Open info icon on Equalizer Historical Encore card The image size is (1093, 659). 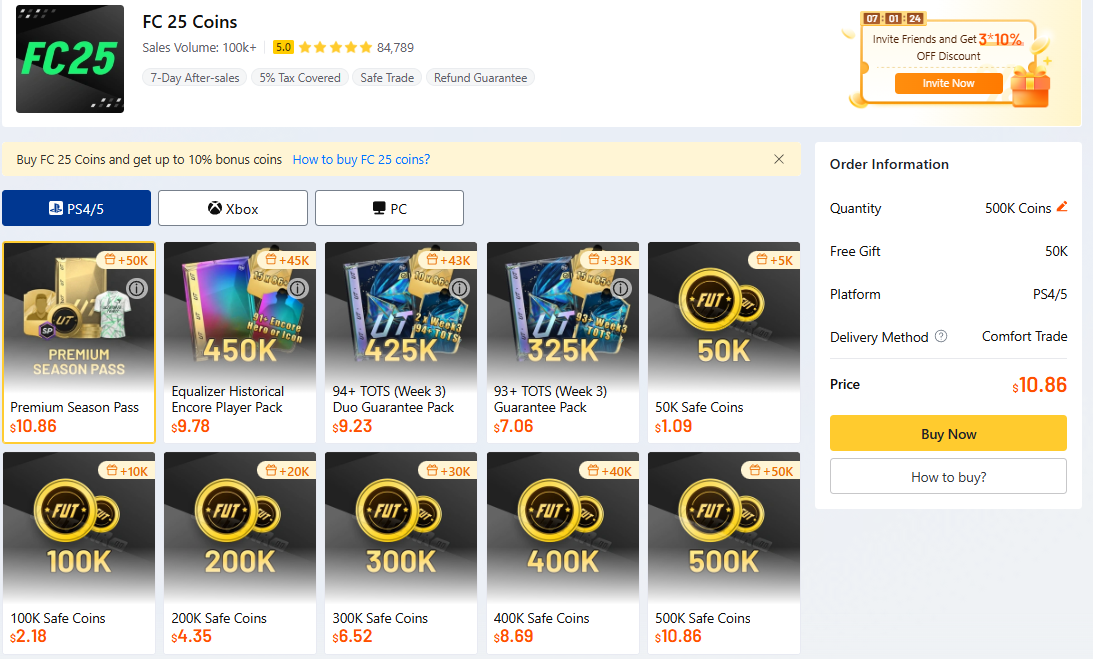tap(298, 287)
